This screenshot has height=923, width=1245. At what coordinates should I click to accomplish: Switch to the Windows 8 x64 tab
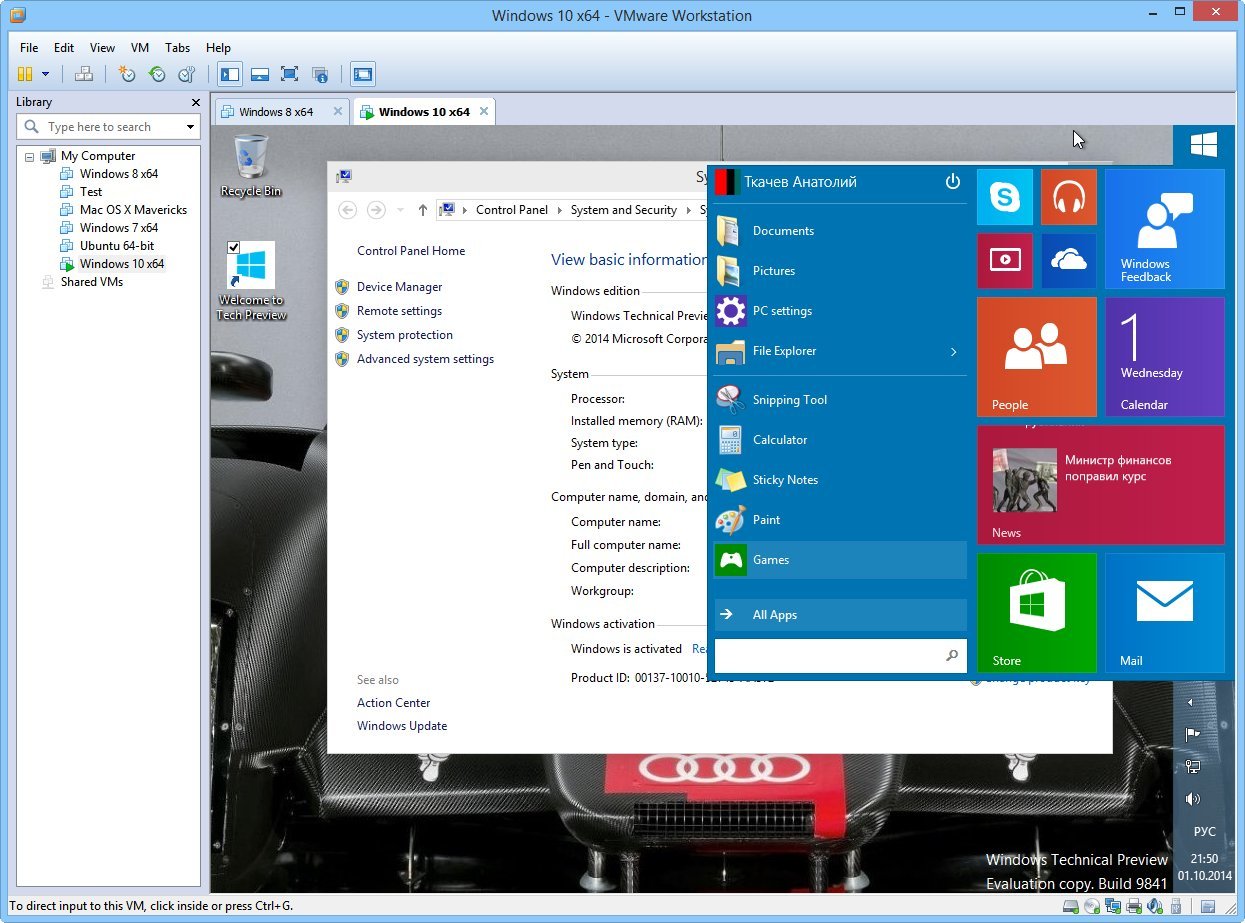click(282, 111)
